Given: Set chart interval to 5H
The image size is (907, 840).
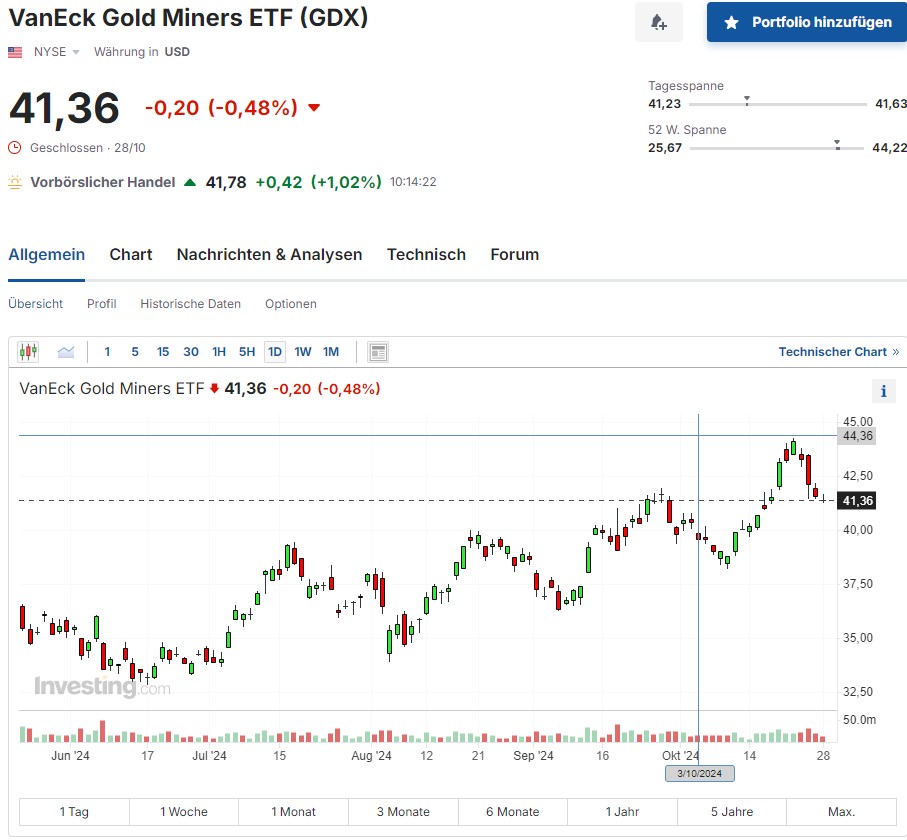Looking at the screenshot, I should pos(247,352).
